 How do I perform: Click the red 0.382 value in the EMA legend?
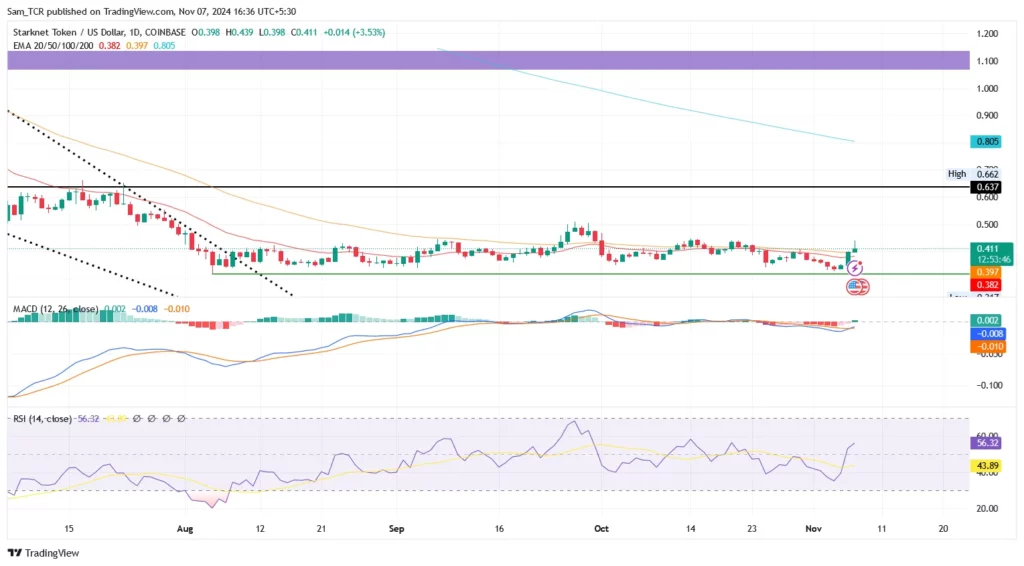point(109,46)
